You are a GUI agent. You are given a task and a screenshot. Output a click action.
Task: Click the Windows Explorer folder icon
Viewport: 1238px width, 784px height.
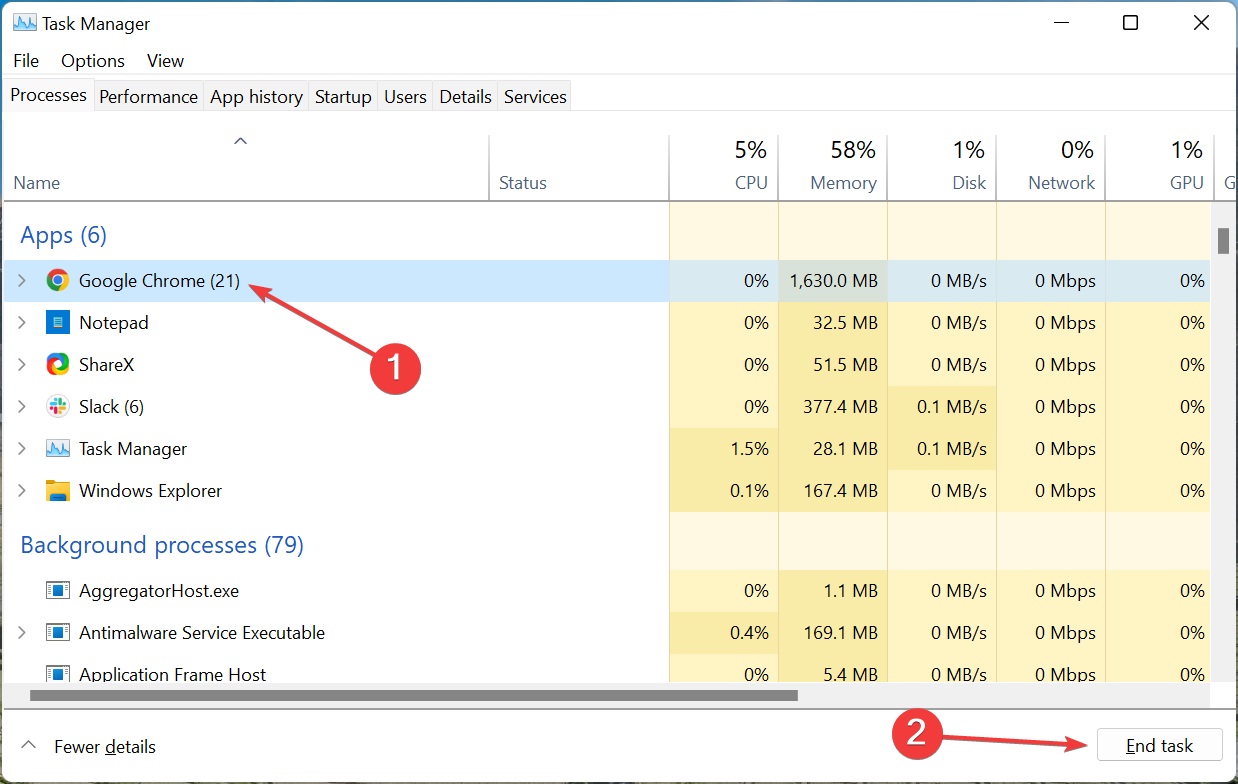58,491
